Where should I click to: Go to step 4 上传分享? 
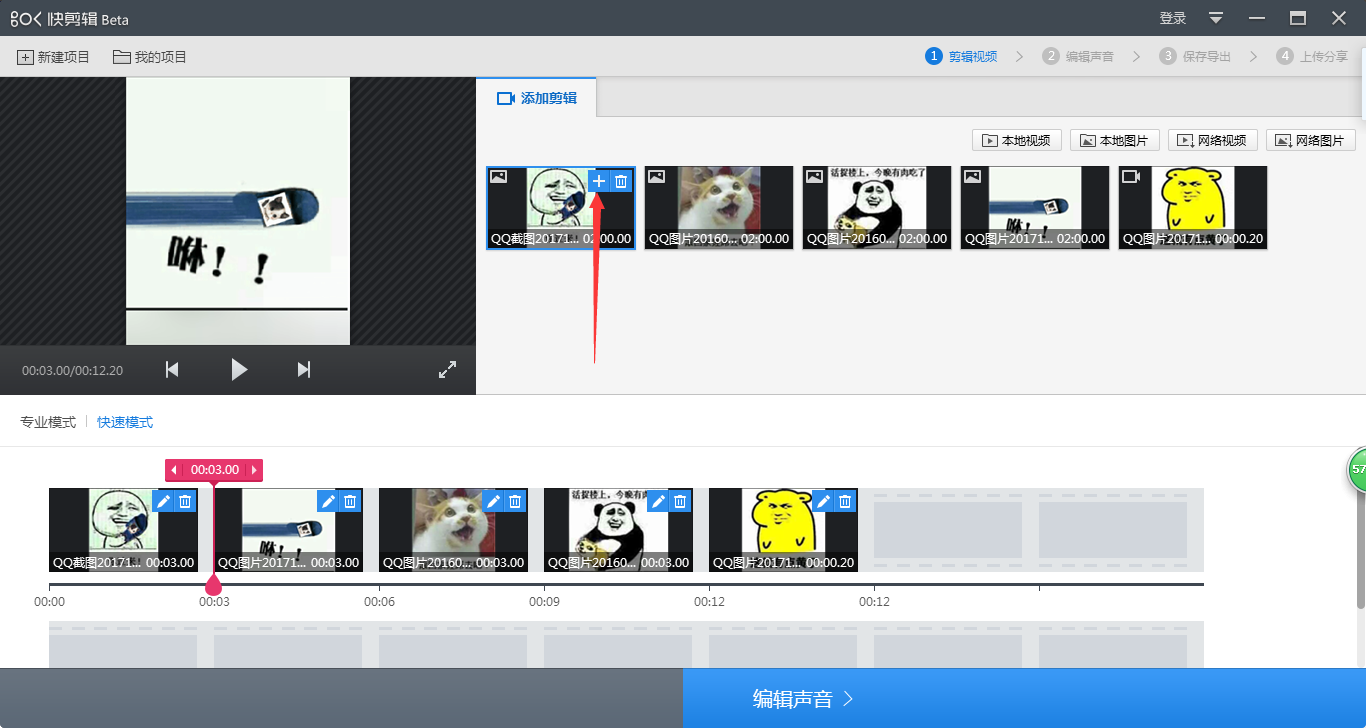[x=1312, y=56]
